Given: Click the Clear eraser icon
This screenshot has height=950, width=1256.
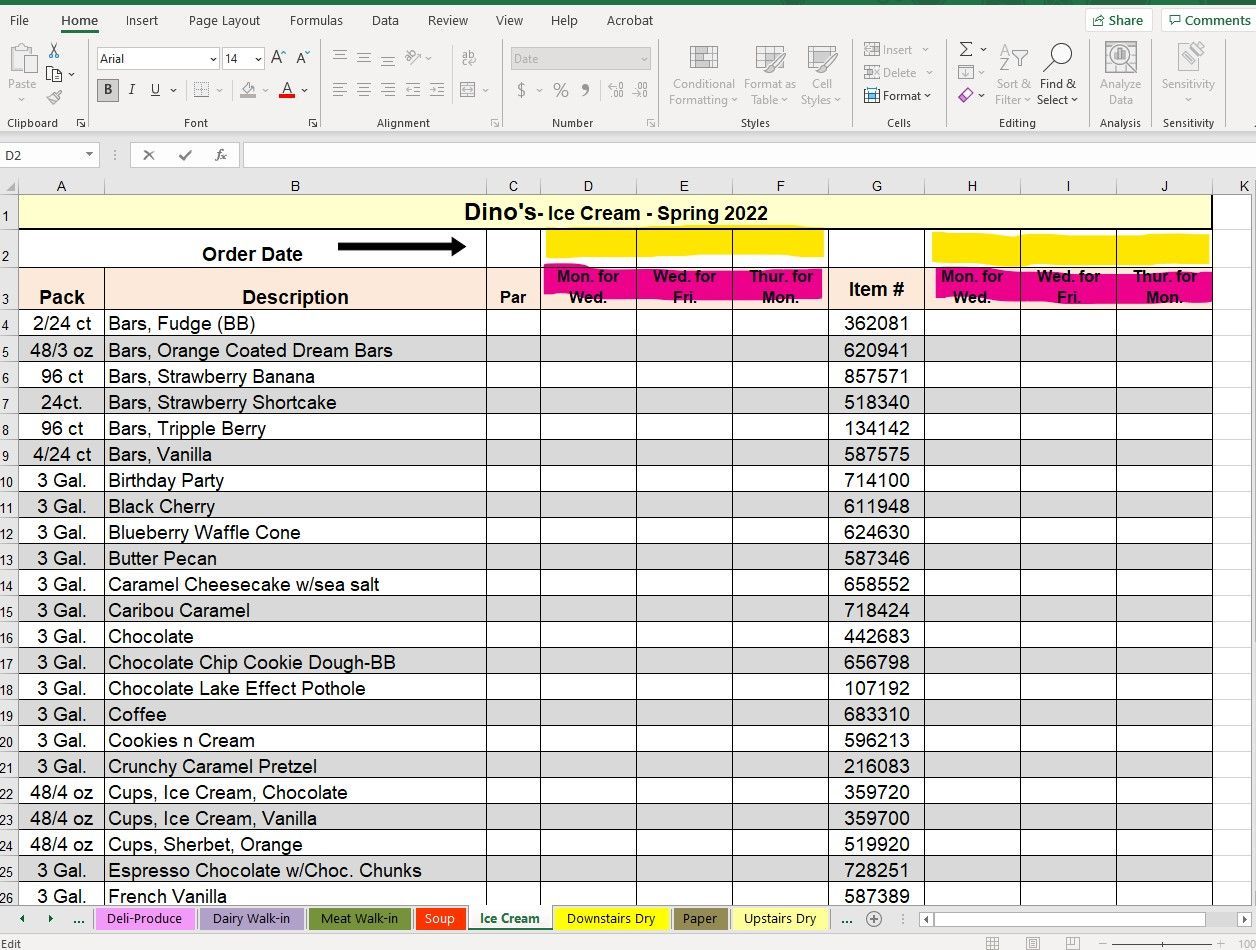Looking at the screenshot, I should 966,96.
